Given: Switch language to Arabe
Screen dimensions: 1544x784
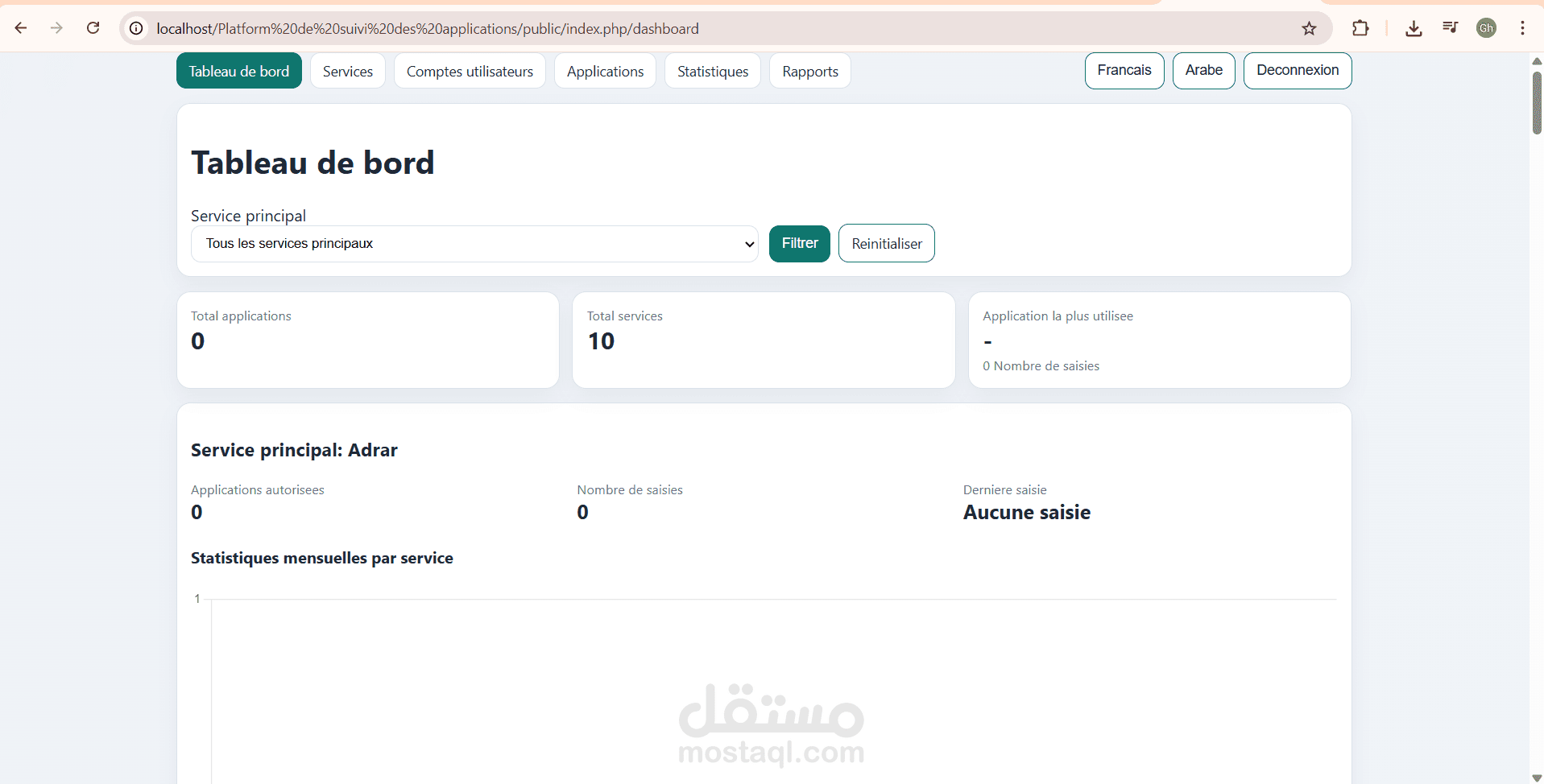Looking at the screenshot, I should [1203, 70].
